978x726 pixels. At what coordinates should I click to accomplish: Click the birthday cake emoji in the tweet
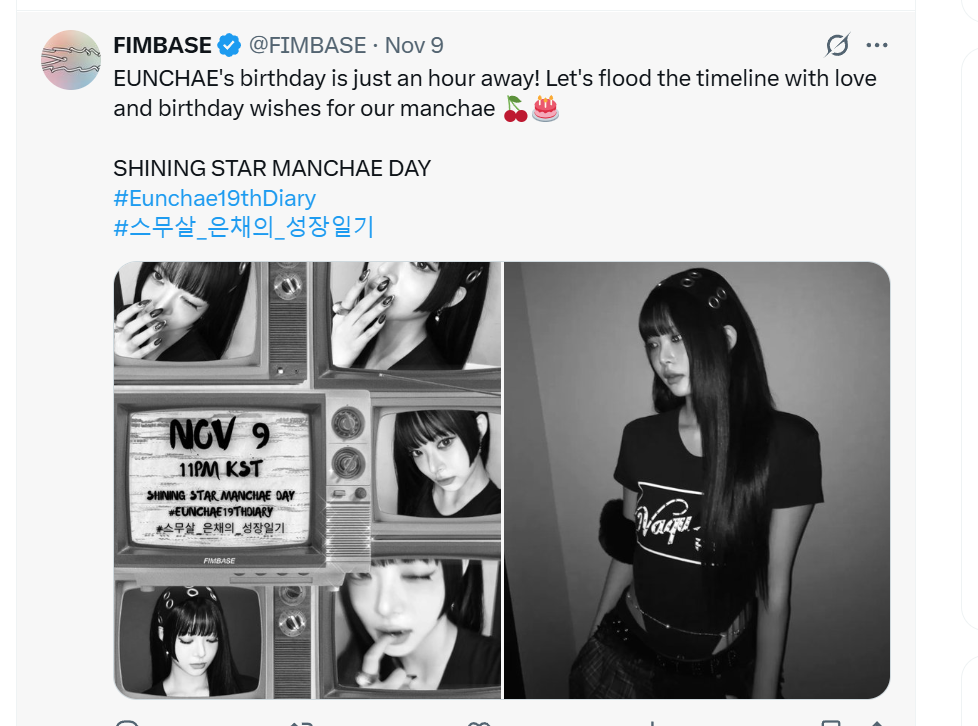click(545, 109)
